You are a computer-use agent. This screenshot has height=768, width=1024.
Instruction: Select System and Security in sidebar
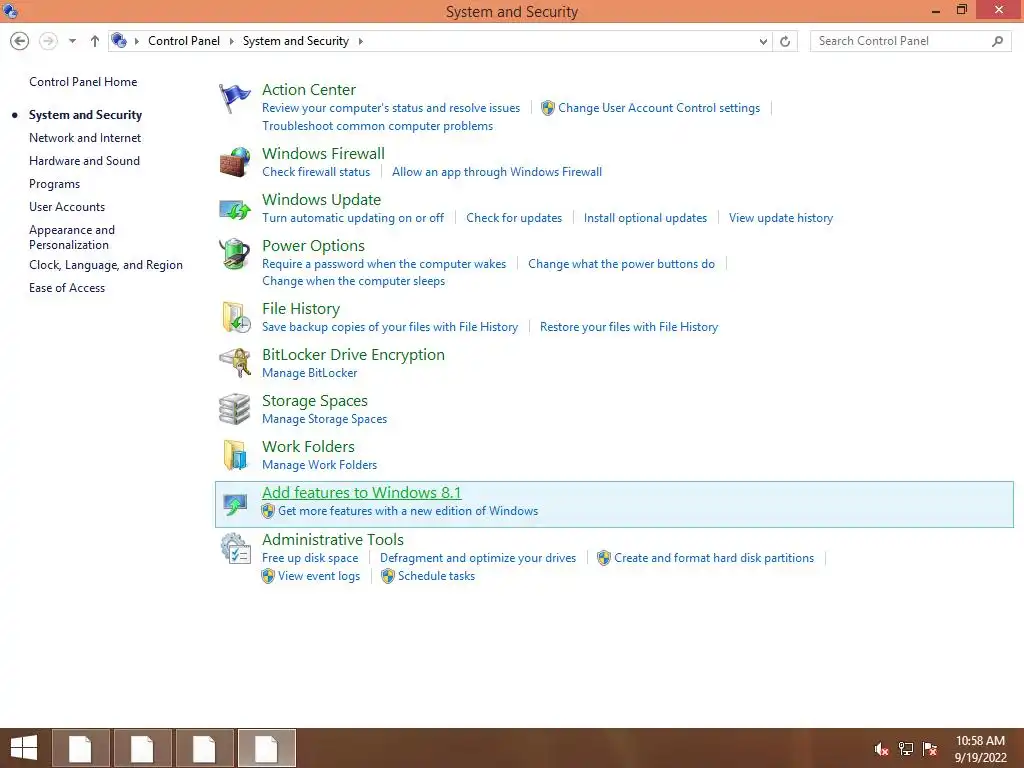coord(86,115)
